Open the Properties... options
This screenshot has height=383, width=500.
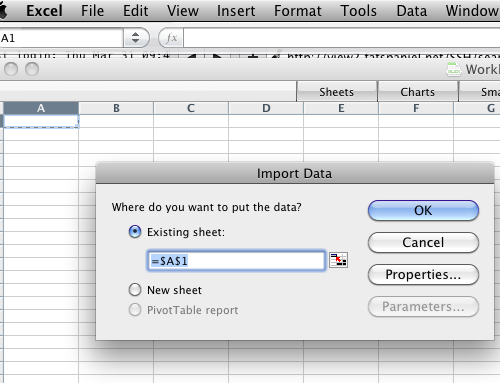423,274
